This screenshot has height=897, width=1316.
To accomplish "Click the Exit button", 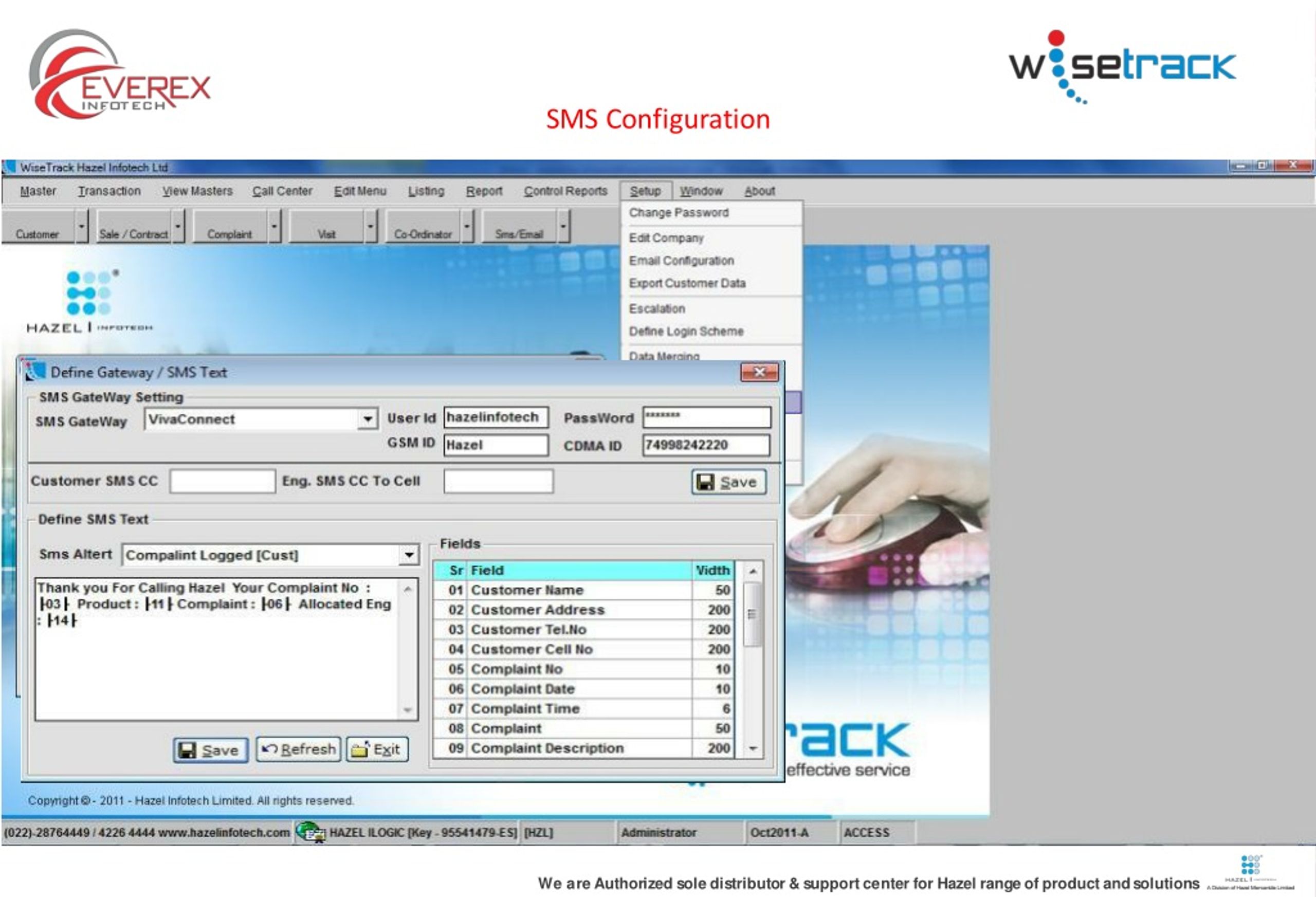I will (x=377, y=749).
